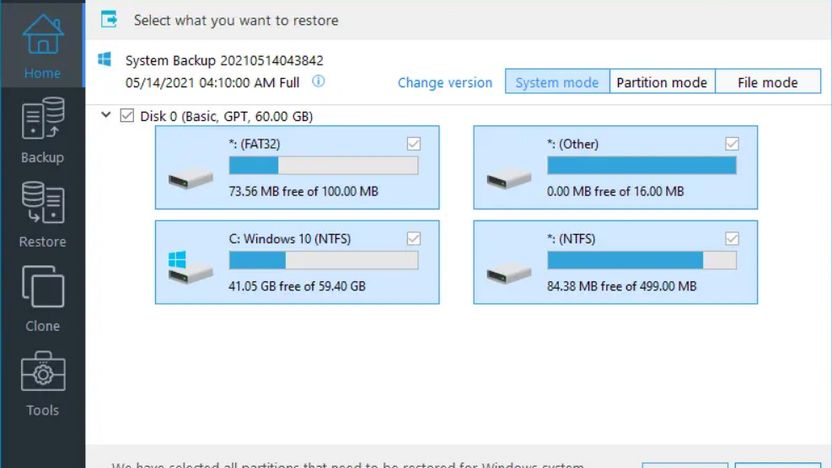Screen dimensions: 832x468
Task: Click '05/14/2021 04:10:00 AM Full' text
Action: pyautogui.click(x=212, y=83)
